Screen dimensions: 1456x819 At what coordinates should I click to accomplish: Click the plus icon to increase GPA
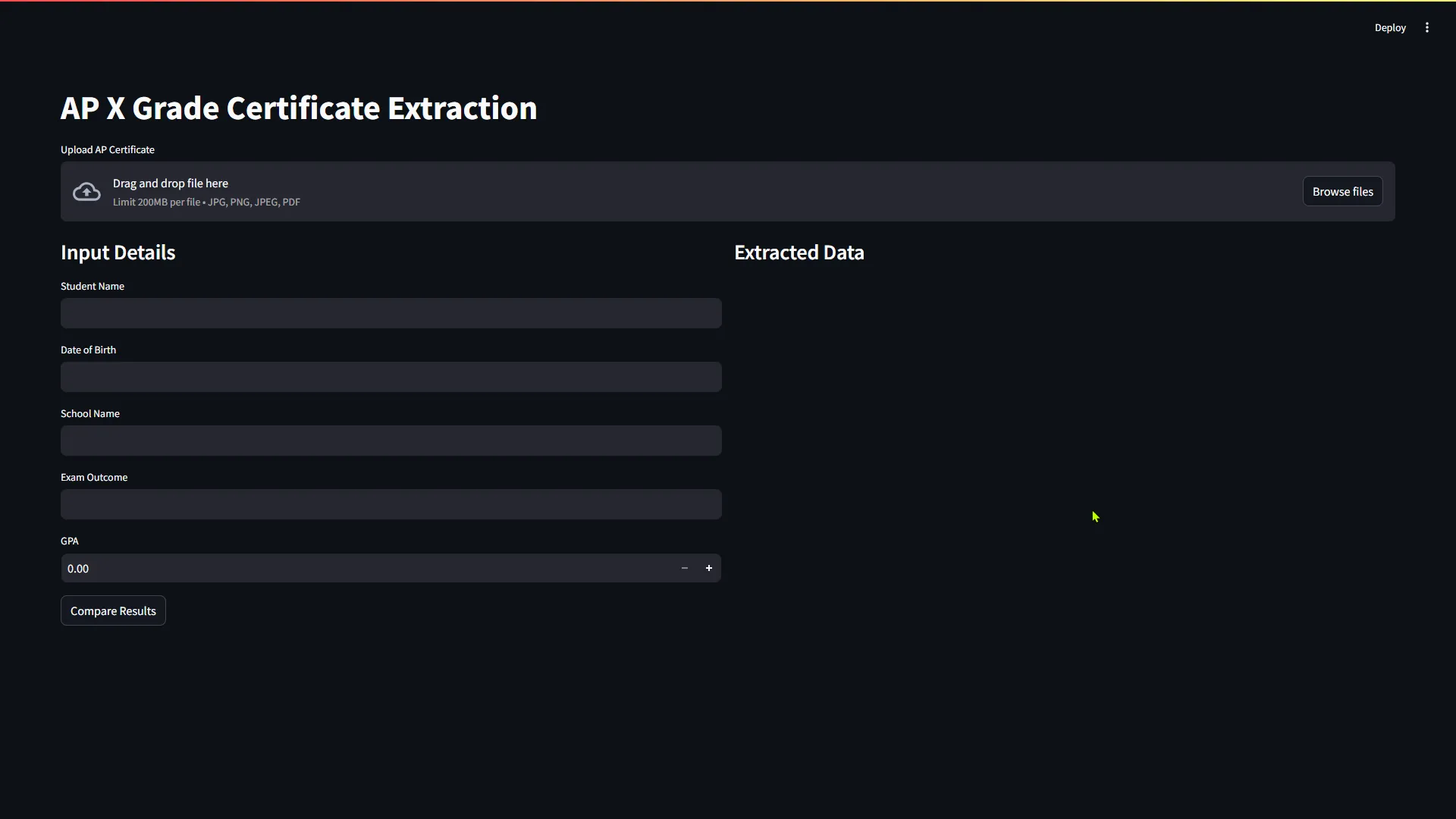709,567
